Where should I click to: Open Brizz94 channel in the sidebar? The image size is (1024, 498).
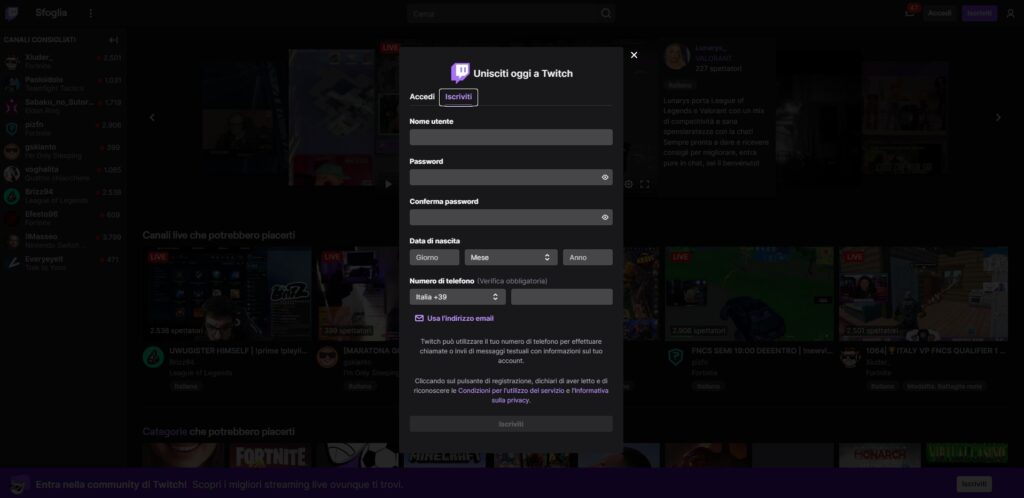pos(63,196)
